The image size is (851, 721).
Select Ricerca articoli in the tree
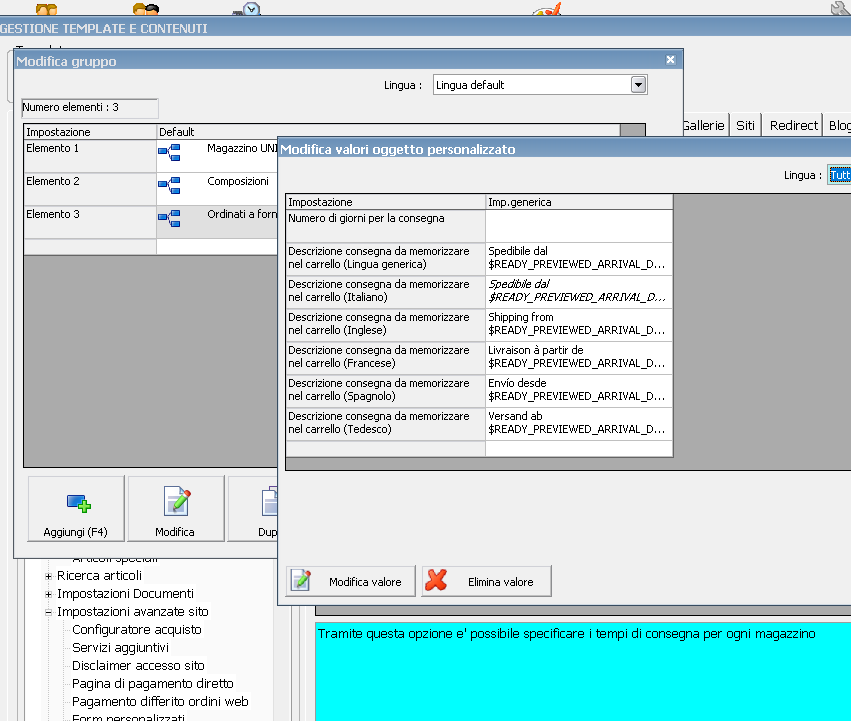99,575
